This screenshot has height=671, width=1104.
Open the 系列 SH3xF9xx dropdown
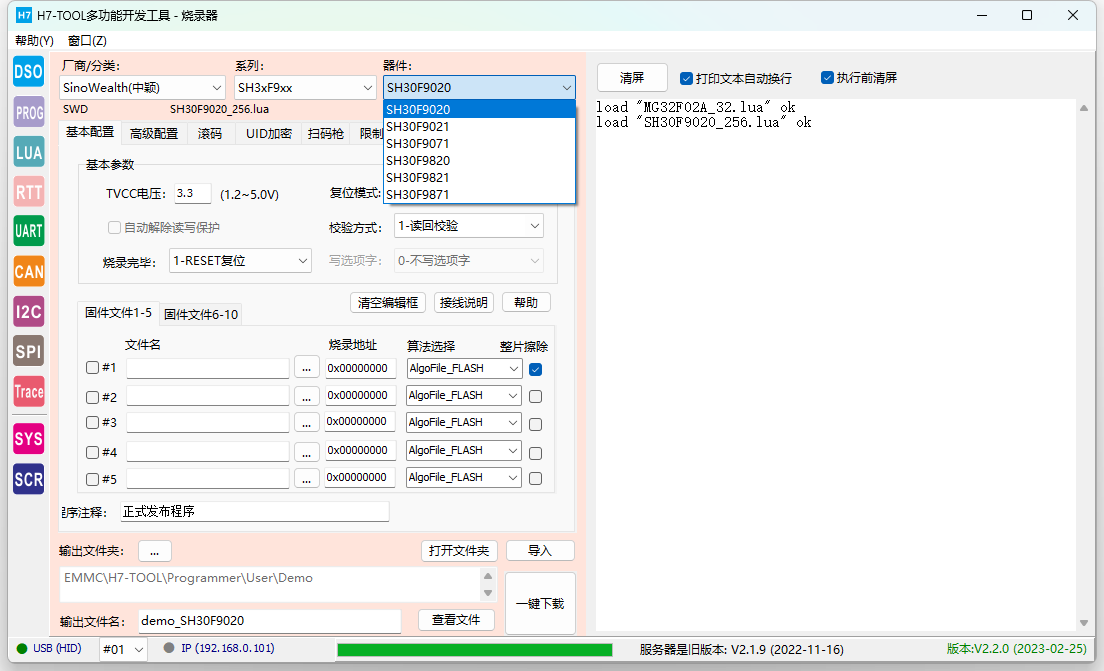[304, 88]
